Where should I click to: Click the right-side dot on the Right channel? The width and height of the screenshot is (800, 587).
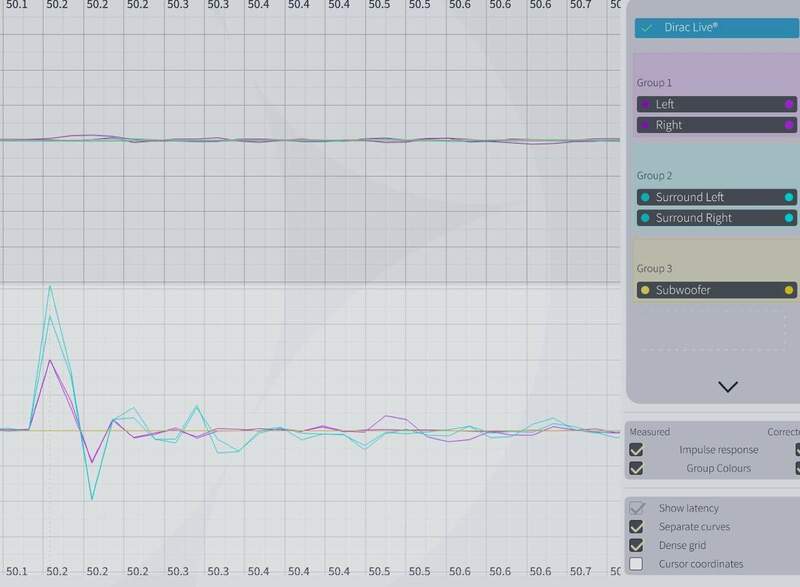789,124
